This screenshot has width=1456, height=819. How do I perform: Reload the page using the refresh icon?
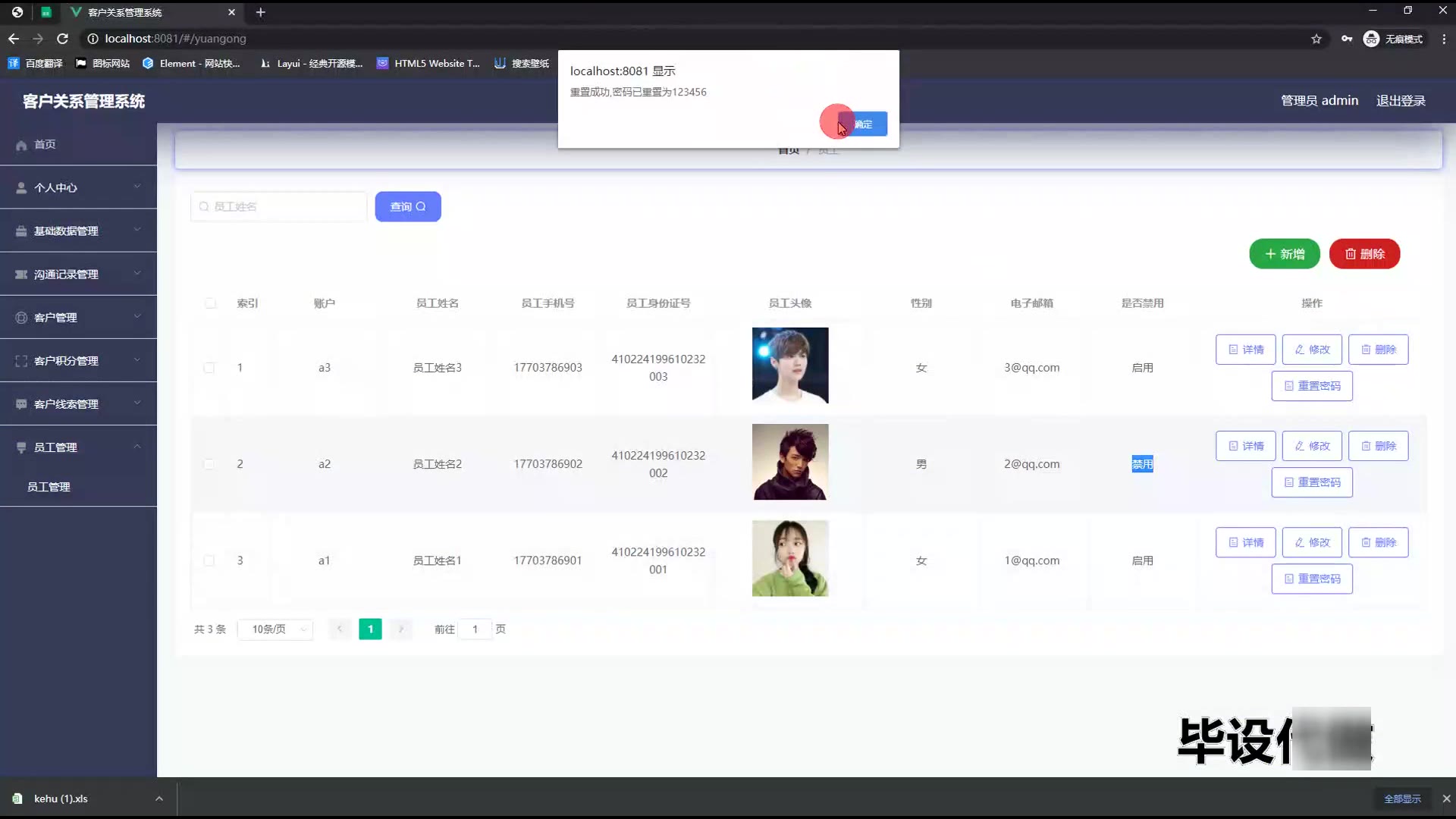coord(63,39)
